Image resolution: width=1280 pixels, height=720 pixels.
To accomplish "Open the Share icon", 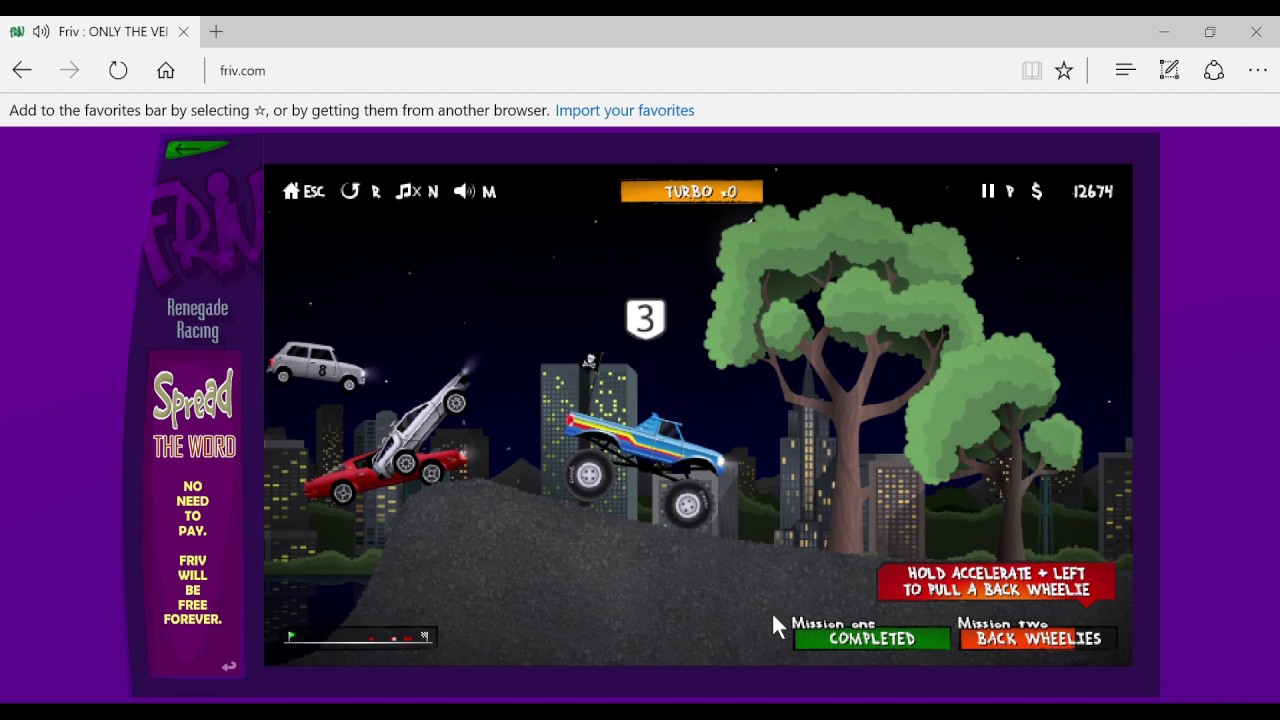I will (x=1214, y=70).
